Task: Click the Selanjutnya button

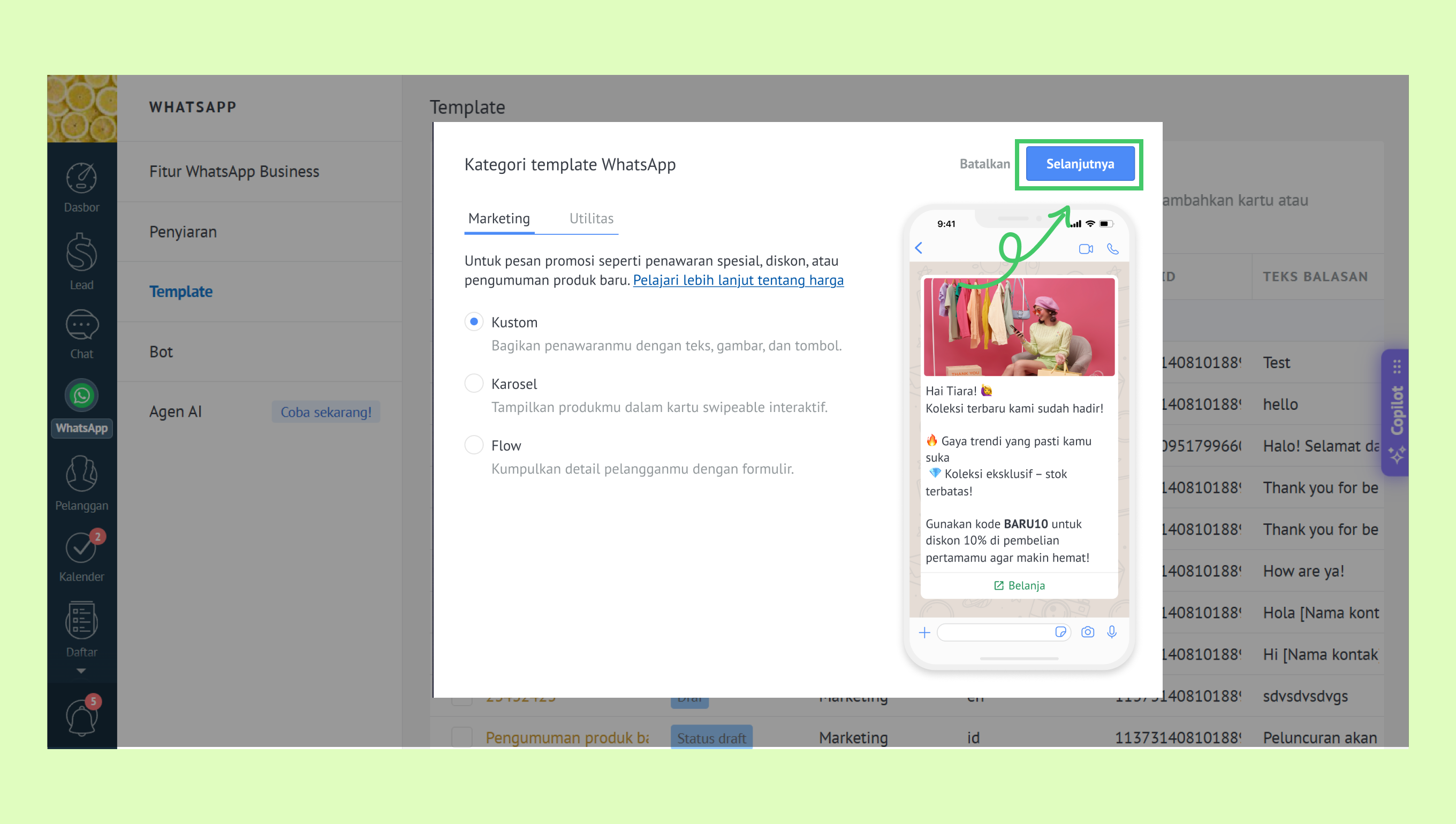Action: tap(1080, 164)
